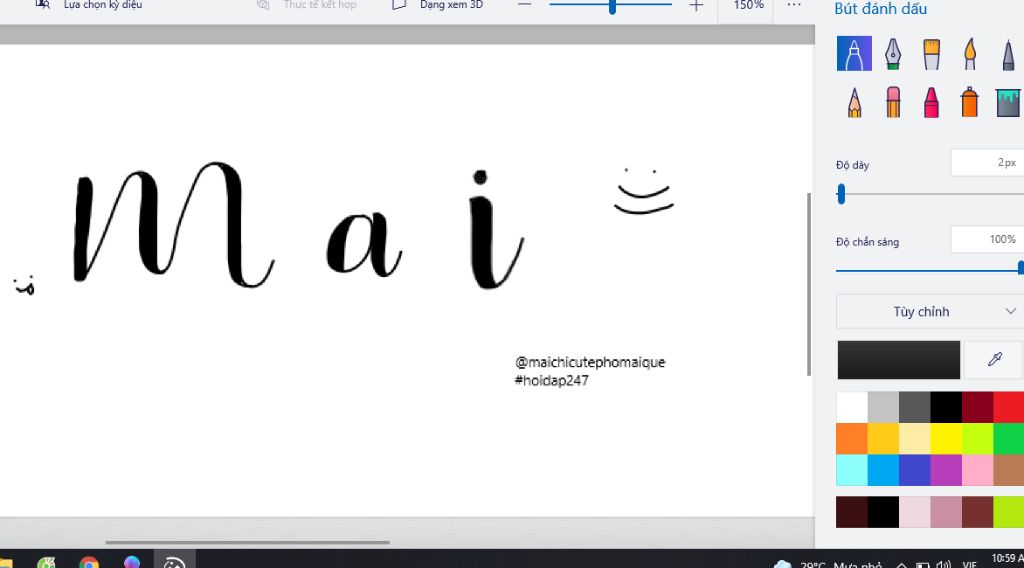Viewport: 1024px width, 568px height.
Task: Pick the brown color swatch
Action: (1008, 470)
